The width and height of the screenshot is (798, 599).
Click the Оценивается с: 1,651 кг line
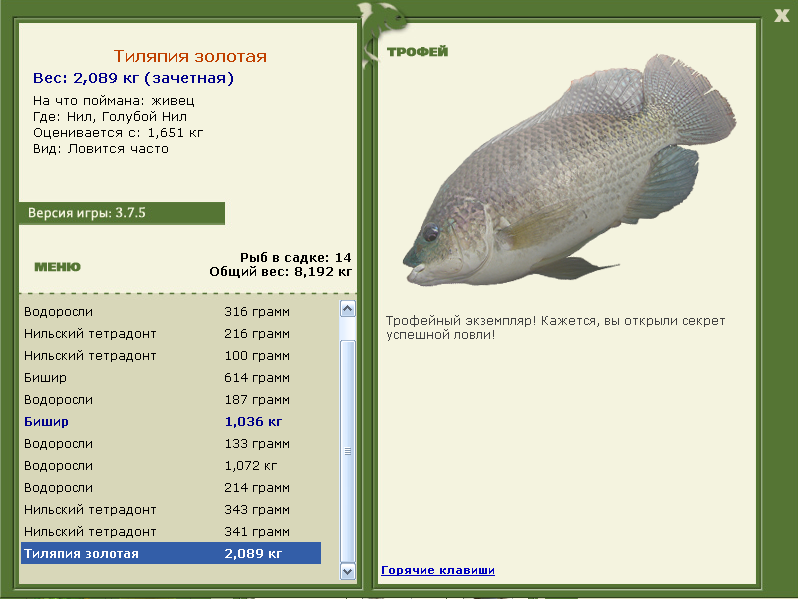(118, 133)
